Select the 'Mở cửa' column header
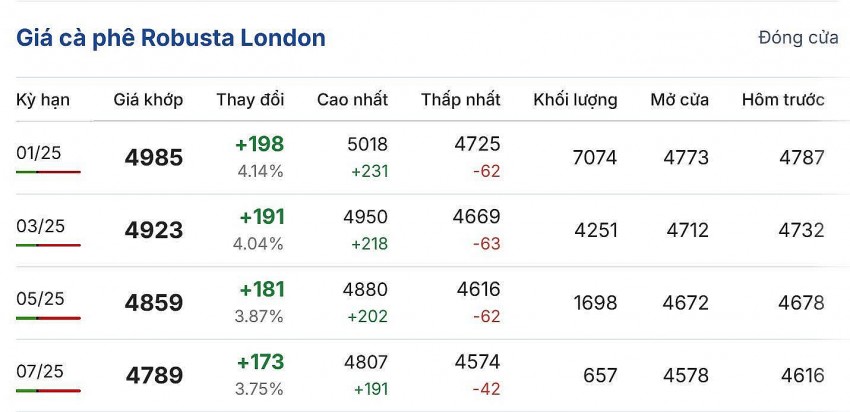The height and width of the screenshot is (412, 850). coord(679,100)
